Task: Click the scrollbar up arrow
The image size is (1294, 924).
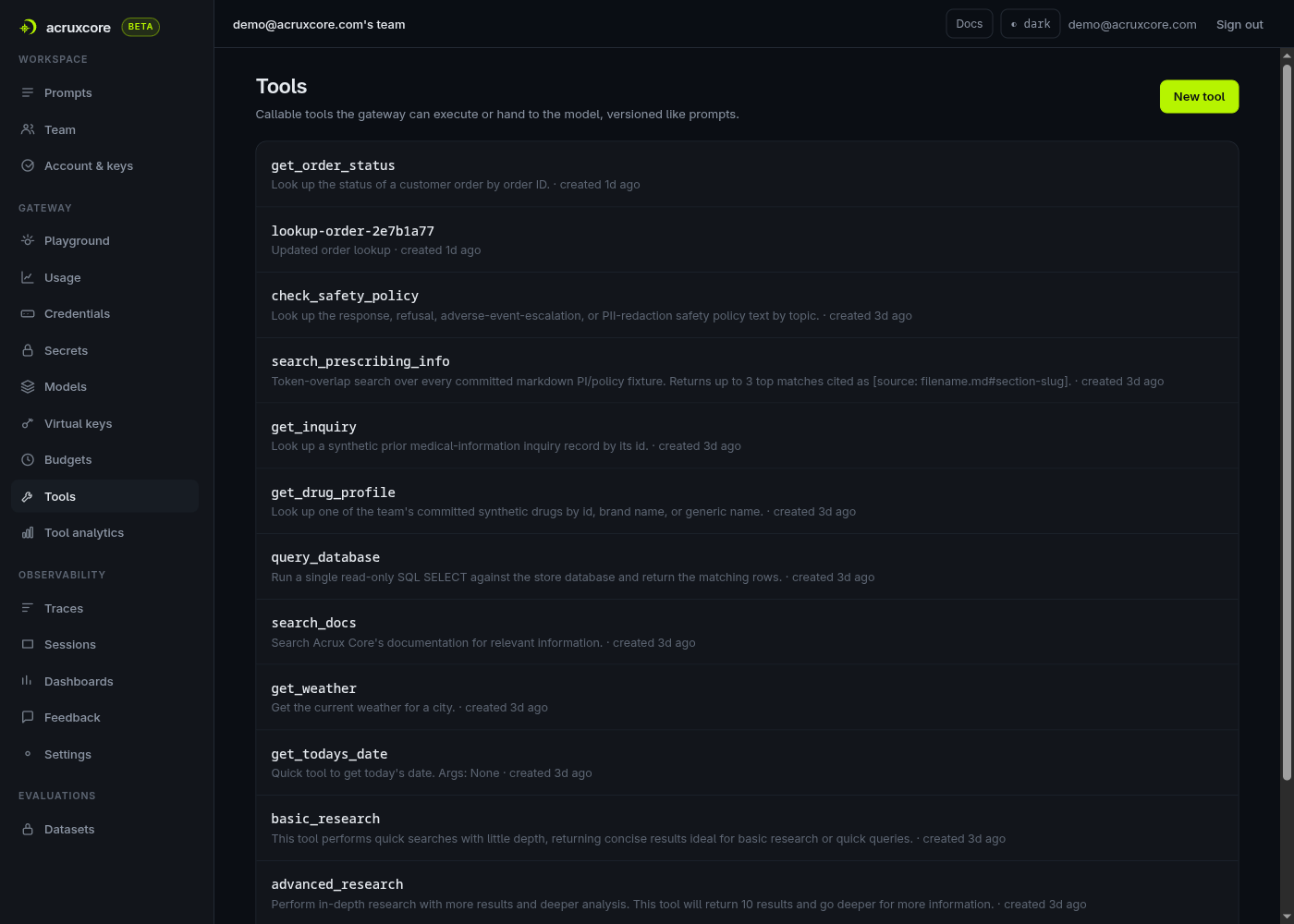Action: tap(1287, 55)
